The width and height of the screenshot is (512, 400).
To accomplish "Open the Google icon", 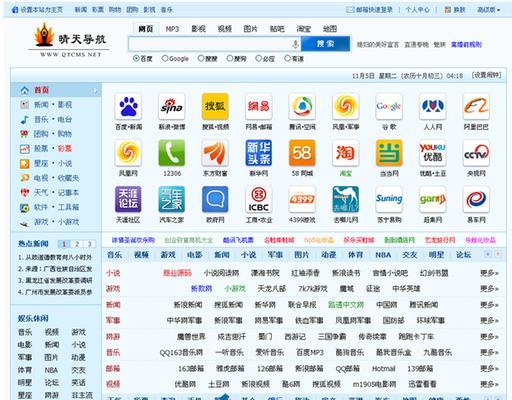I will coord(389,106).
